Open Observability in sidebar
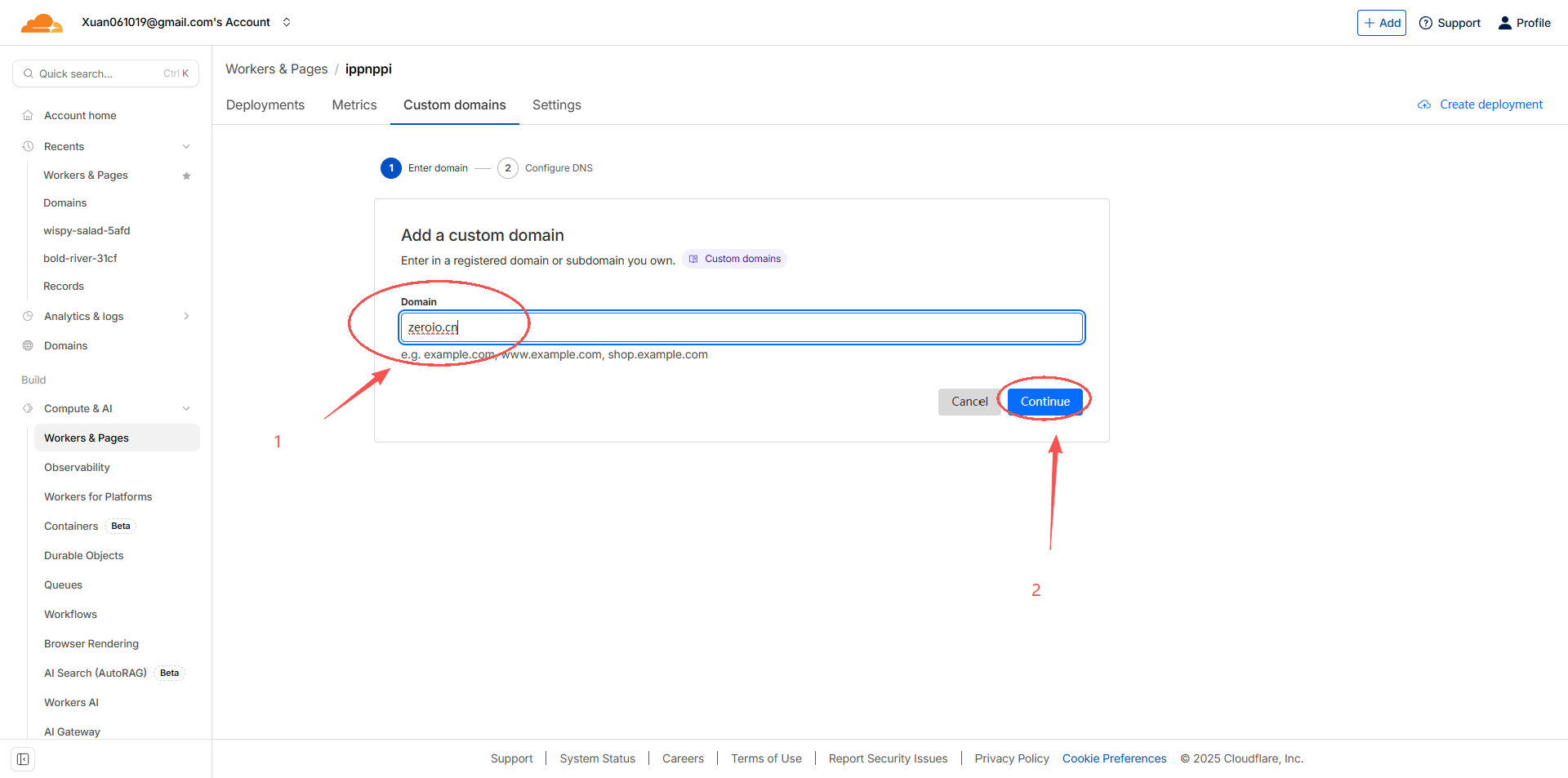Viewport: 1568px width, 778px height. [x=77, y=467]
